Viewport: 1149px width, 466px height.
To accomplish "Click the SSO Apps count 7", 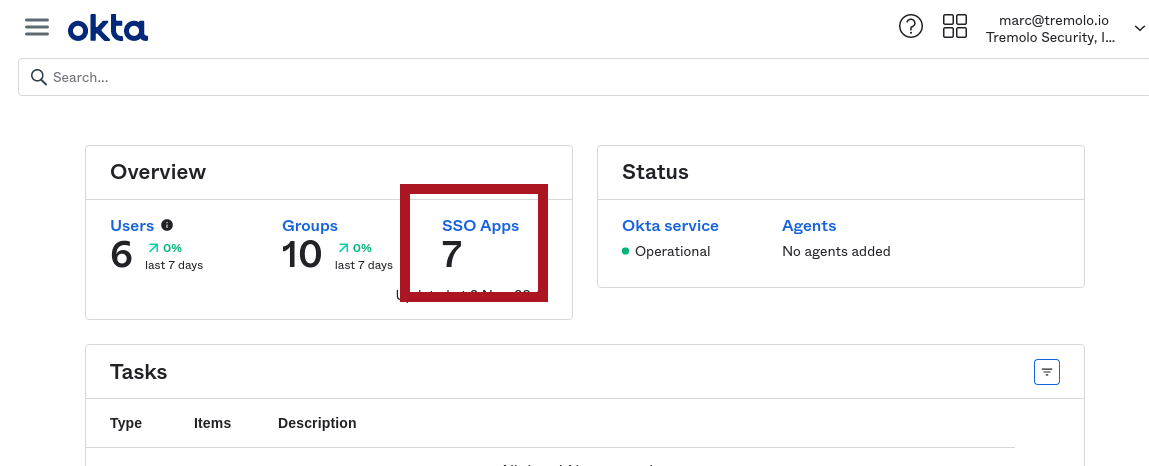I will click(x=452, y=255).
